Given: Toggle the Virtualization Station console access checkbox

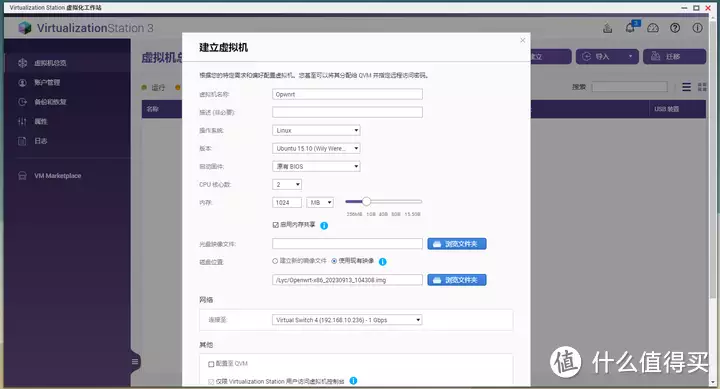Looking at the screenshot, I should [211, 381].
